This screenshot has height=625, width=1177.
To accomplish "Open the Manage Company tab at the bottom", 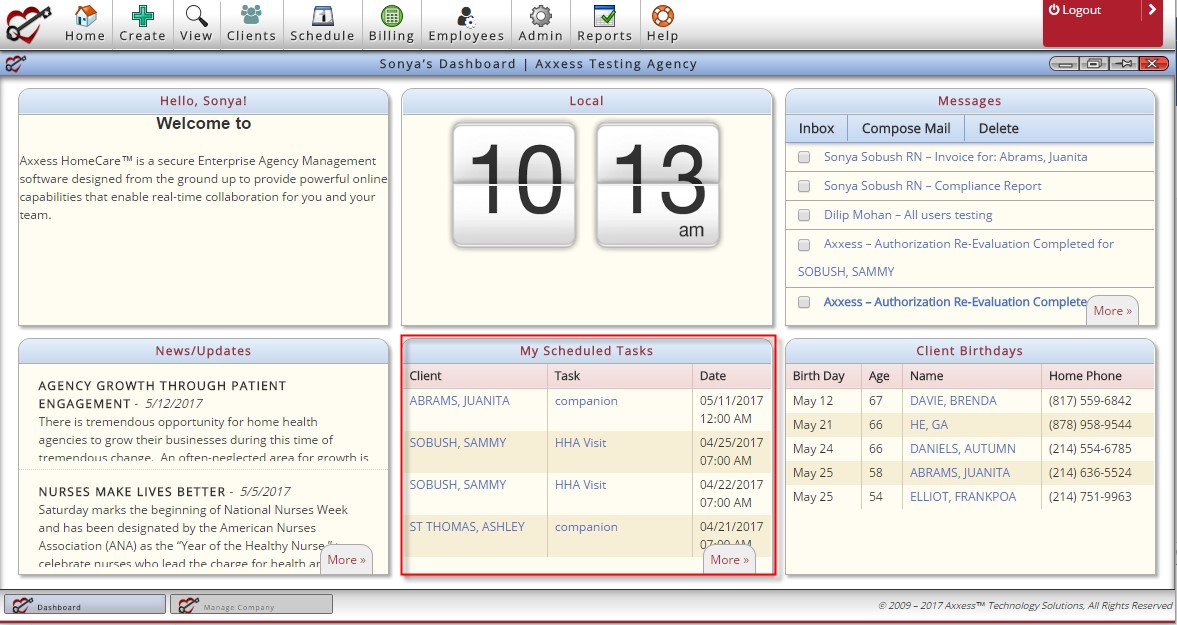I will pyautogui.click(x=251, y=604).
